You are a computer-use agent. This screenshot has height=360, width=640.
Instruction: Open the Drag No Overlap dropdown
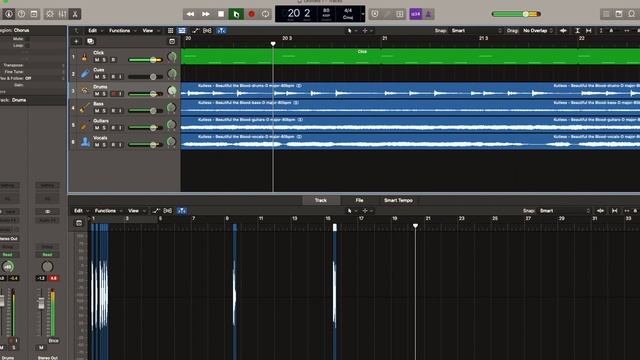(x=538, y=31)
